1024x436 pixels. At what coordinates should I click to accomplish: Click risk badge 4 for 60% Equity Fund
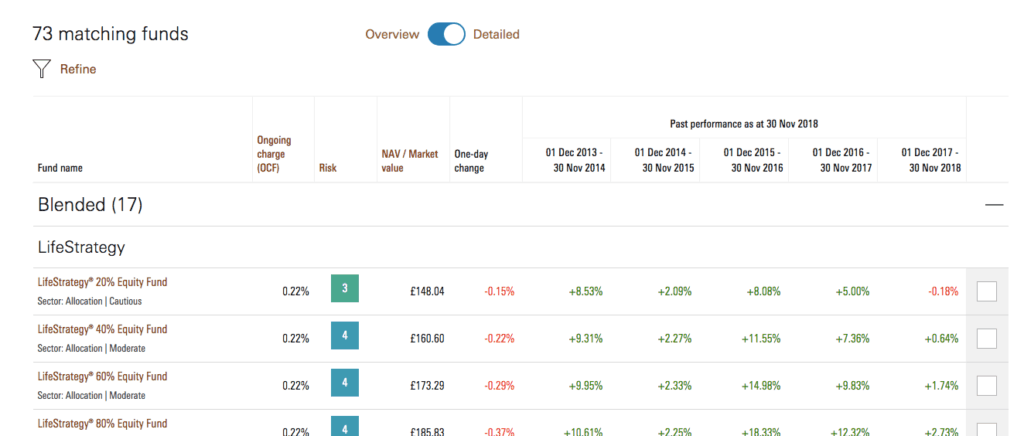(345, 382)
